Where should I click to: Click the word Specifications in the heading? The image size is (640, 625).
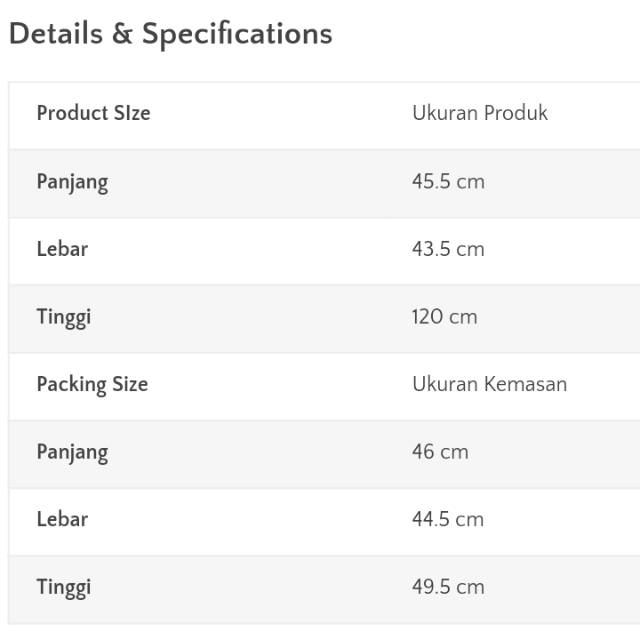click(x=237, y=35)
